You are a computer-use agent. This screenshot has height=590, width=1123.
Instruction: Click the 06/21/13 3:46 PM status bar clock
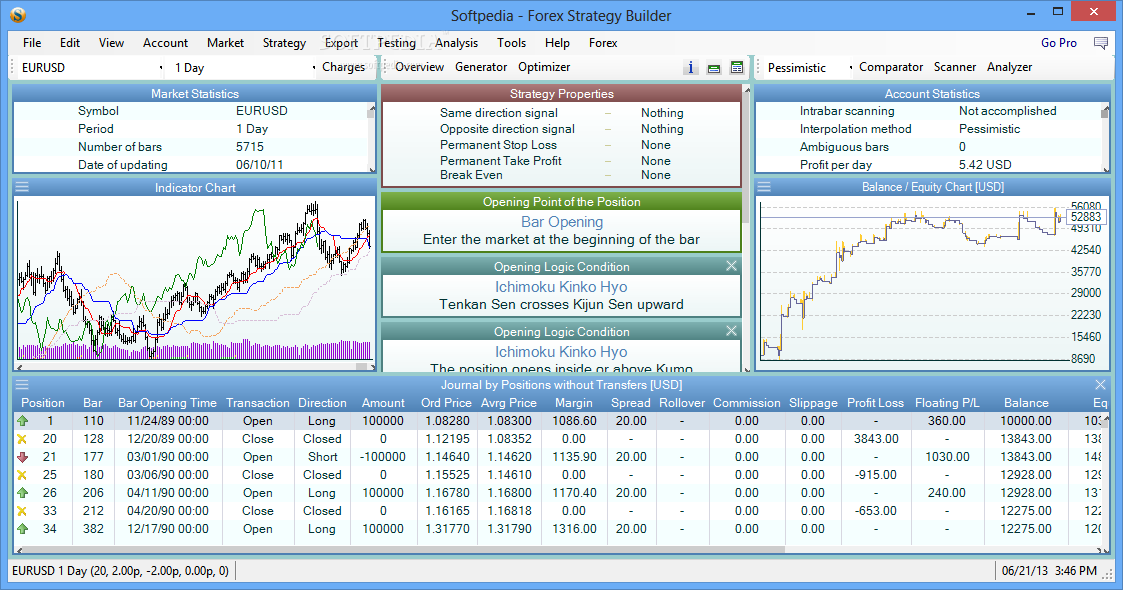[1049, 571]
